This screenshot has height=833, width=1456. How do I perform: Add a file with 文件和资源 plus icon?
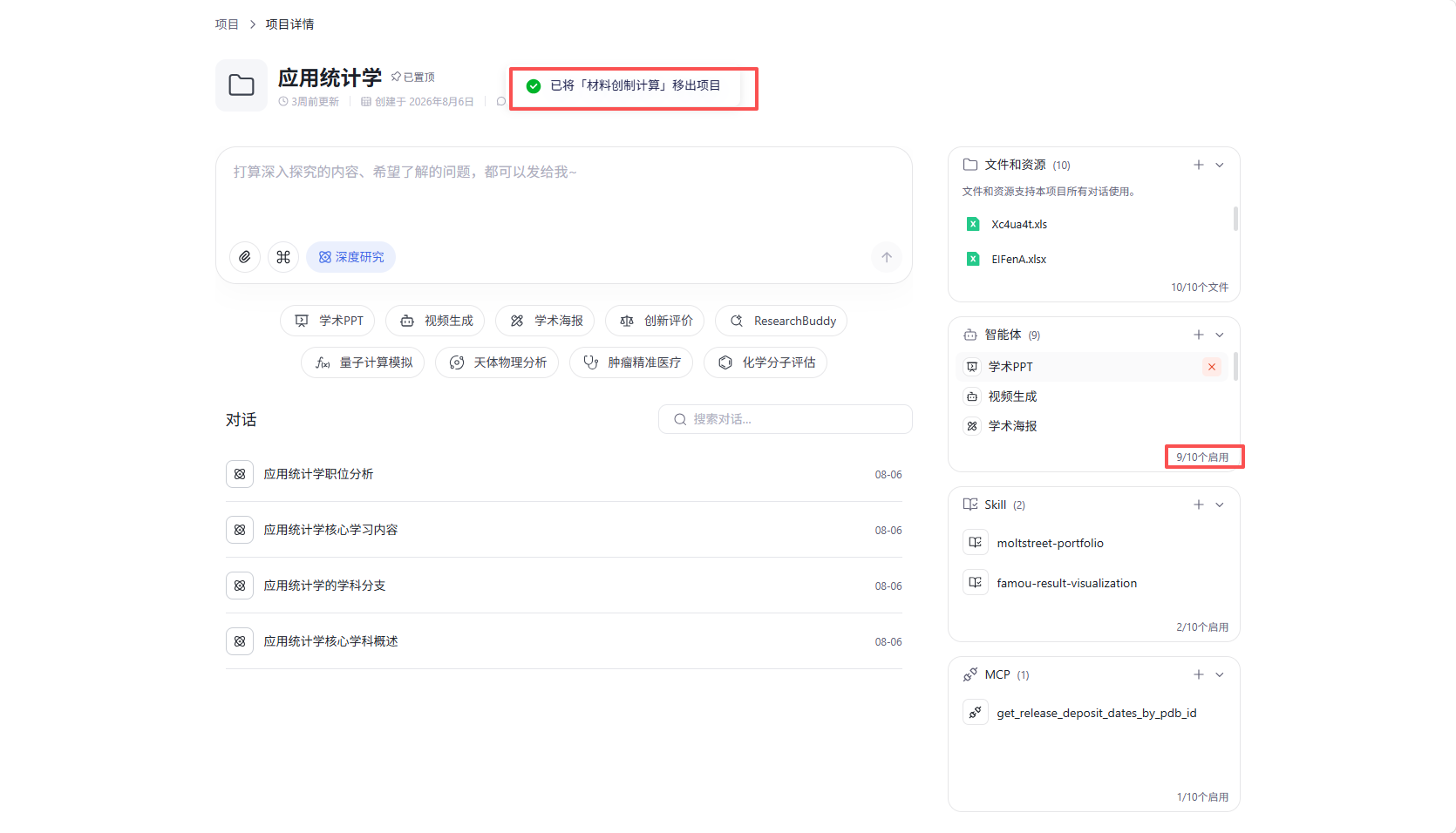tap(1199, 165)
